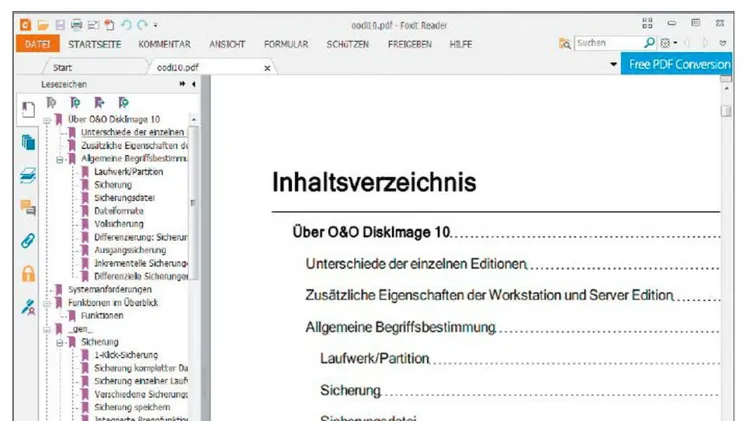Open a file with the folder icon
750x421 pixels.
click(x=43, y=25)
